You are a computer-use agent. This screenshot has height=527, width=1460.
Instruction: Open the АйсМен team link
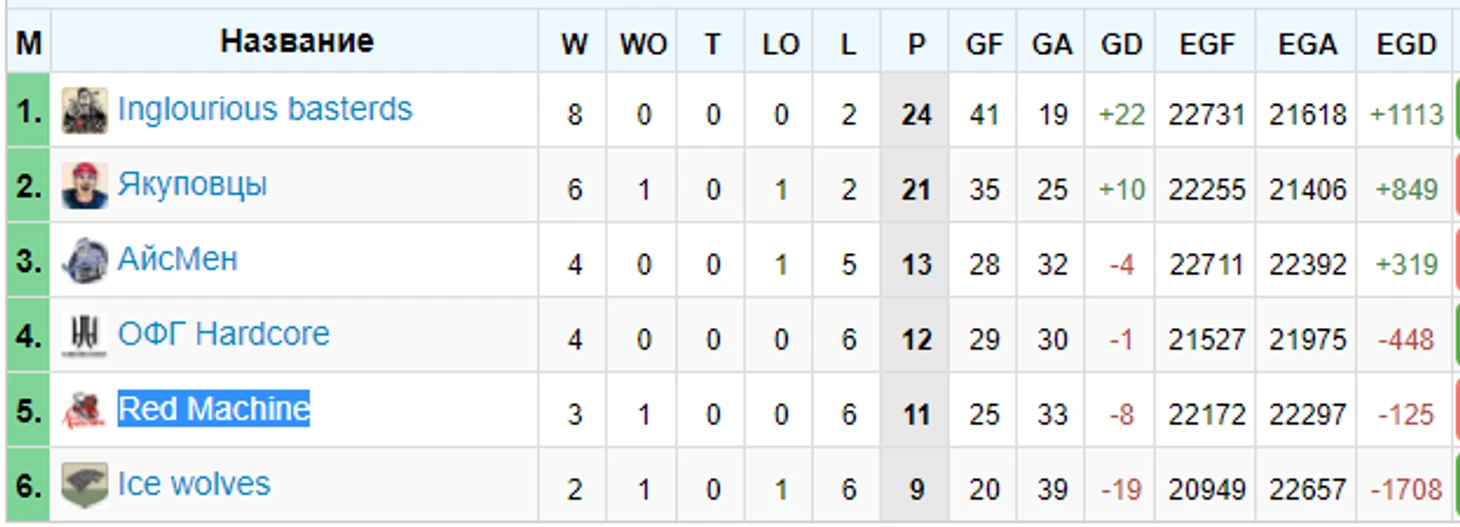(x=178, y=259)
